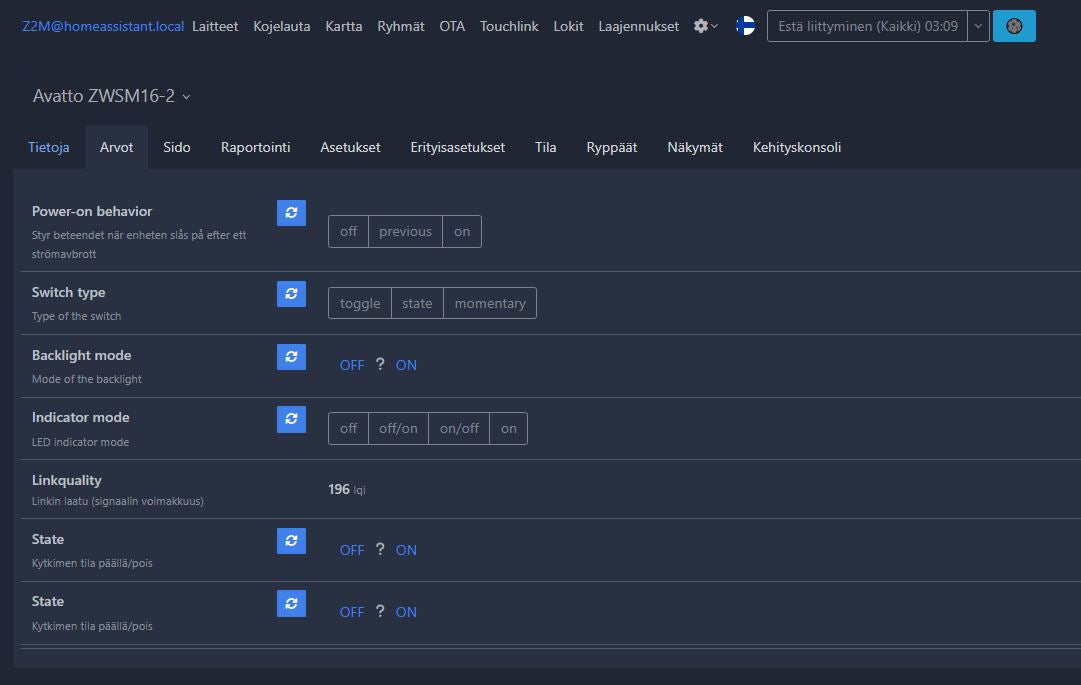Turn Backlight mode ON

[406, 365]
